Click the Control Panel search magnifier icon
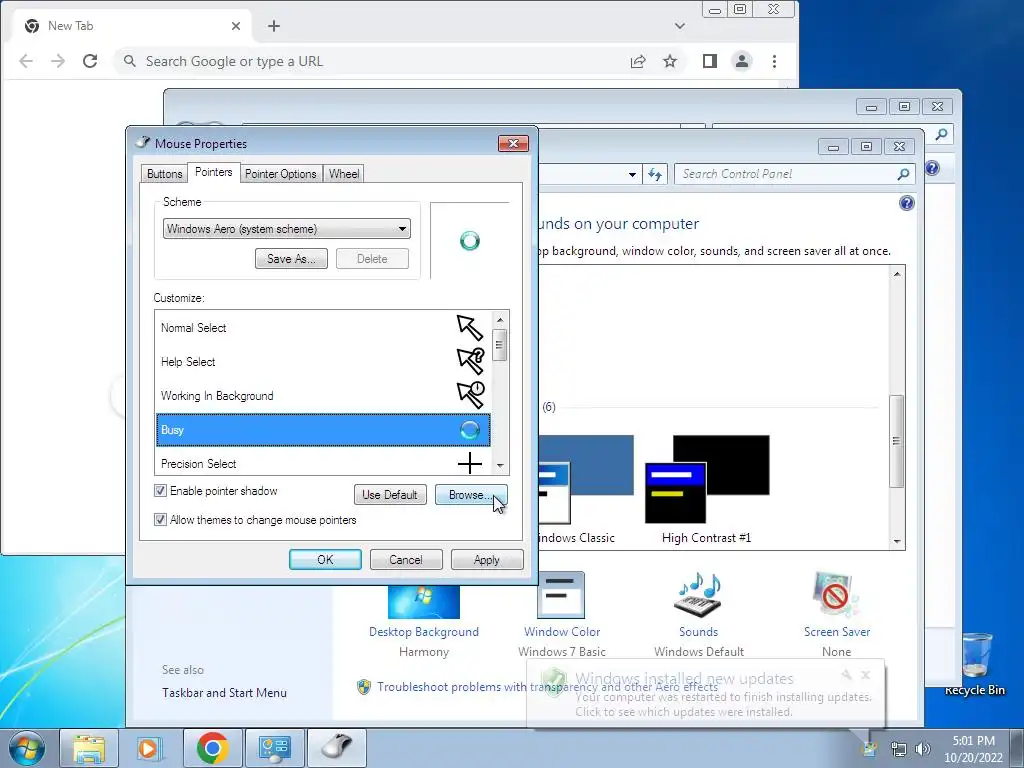1024x768 pixels. coord(903,174)
